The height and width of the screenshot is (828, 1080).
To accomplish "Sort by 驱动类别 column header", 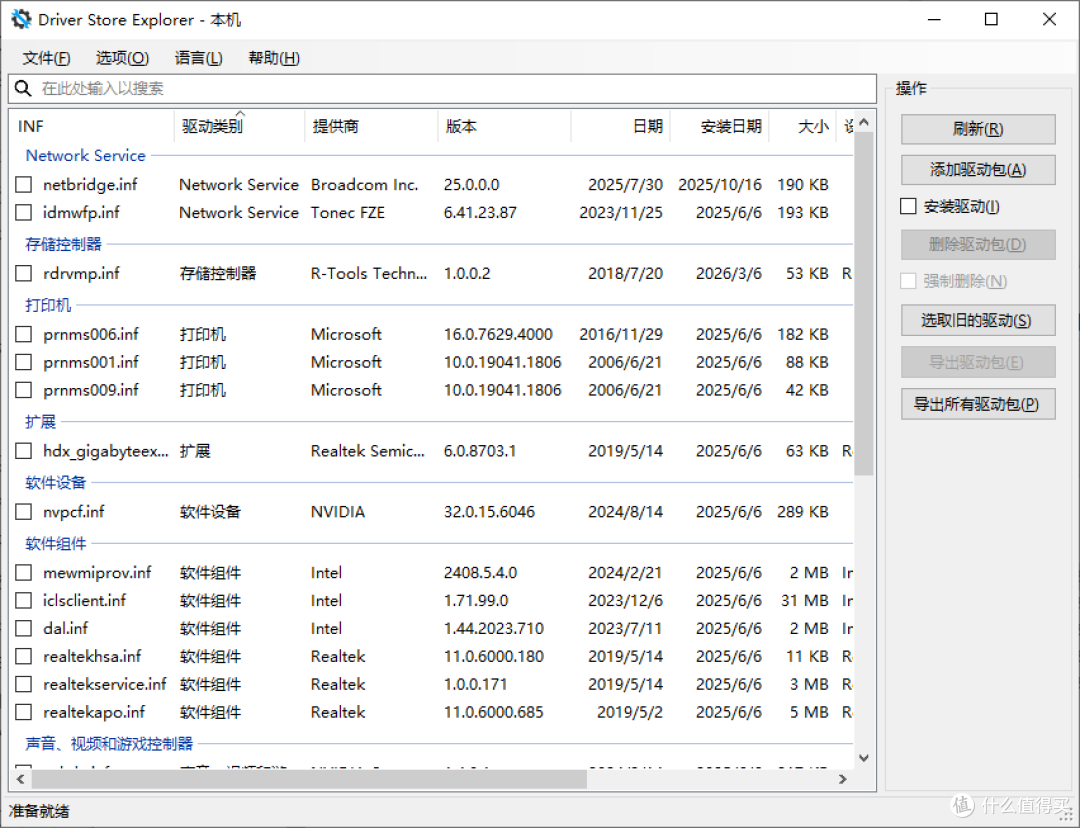I will click(240, 126).
